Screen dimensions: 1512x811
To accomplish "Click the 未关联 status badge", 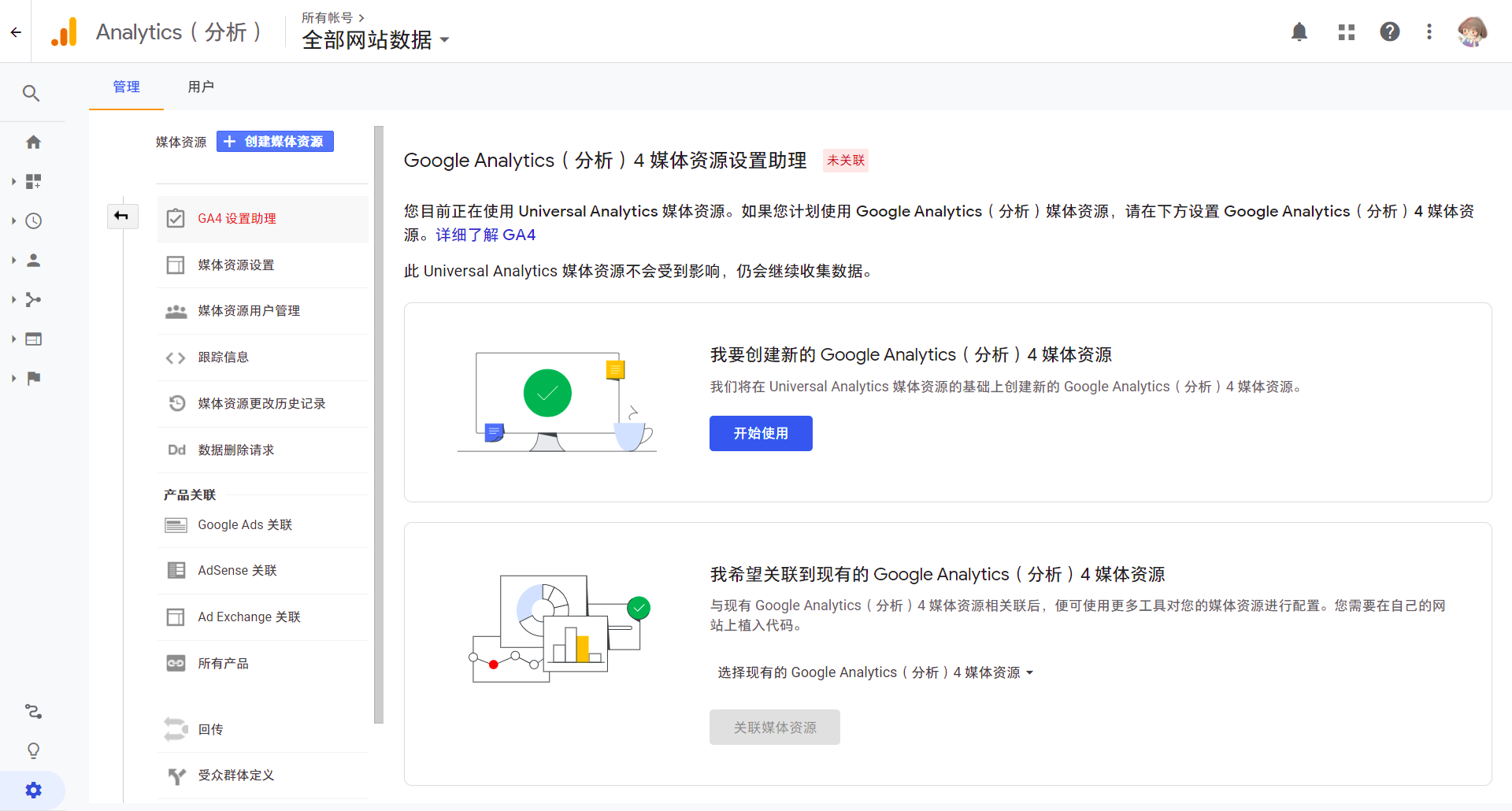I will click(846, 161).
